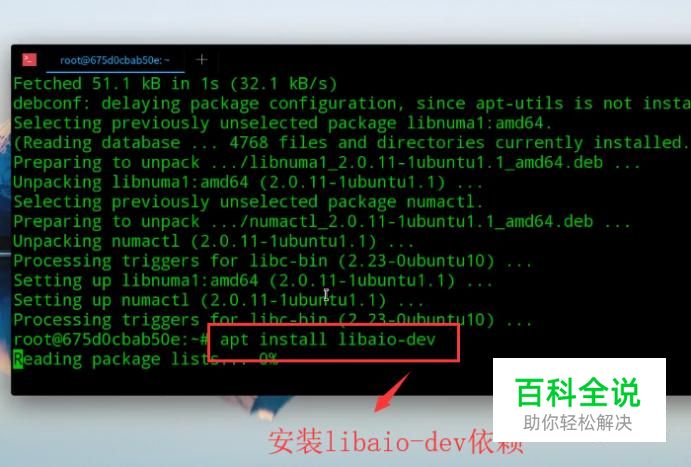This screenshot has width=691, height=467.
Task: Click the red terminal icon in tab bar
Action: 30,59
